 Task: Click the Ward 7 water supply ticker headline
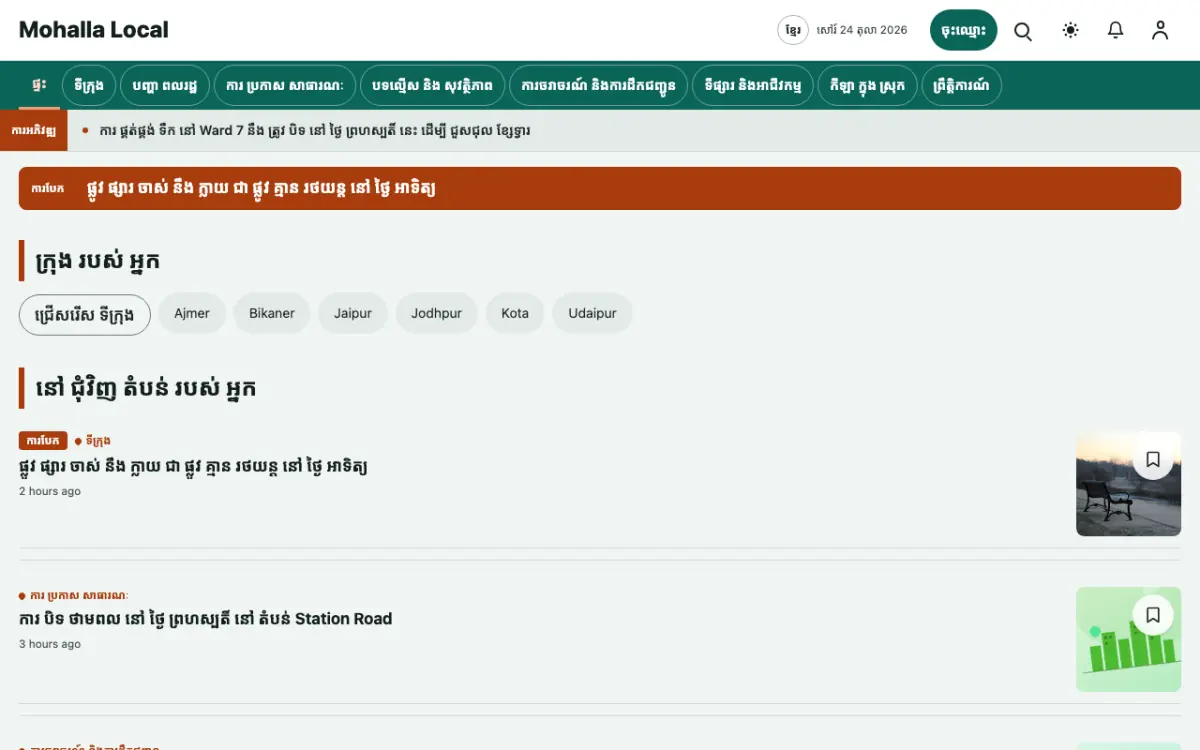click(x=315, y=131)
